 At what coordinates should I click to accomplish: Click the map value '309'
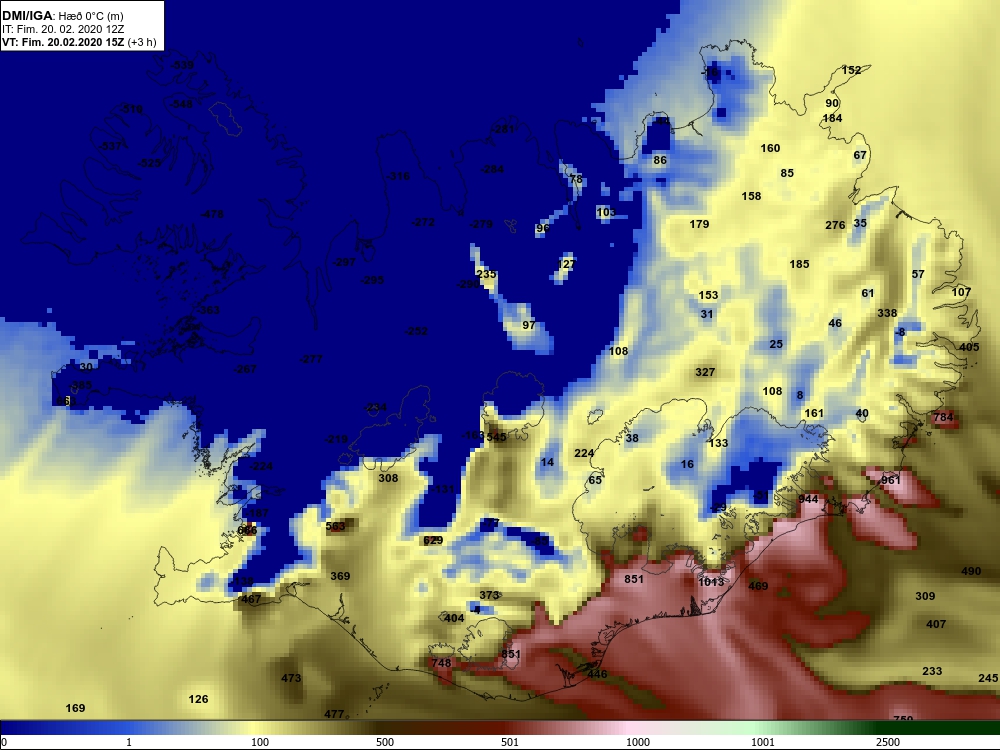coord(925,596)
